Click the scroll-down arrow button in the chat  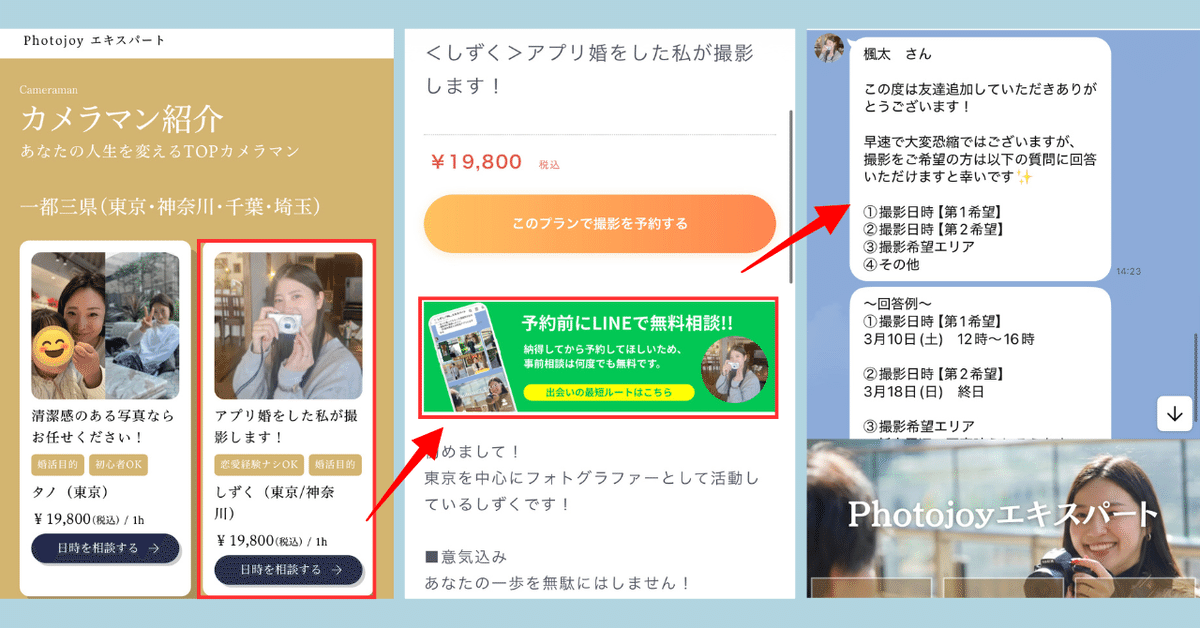click(1174, 414)
